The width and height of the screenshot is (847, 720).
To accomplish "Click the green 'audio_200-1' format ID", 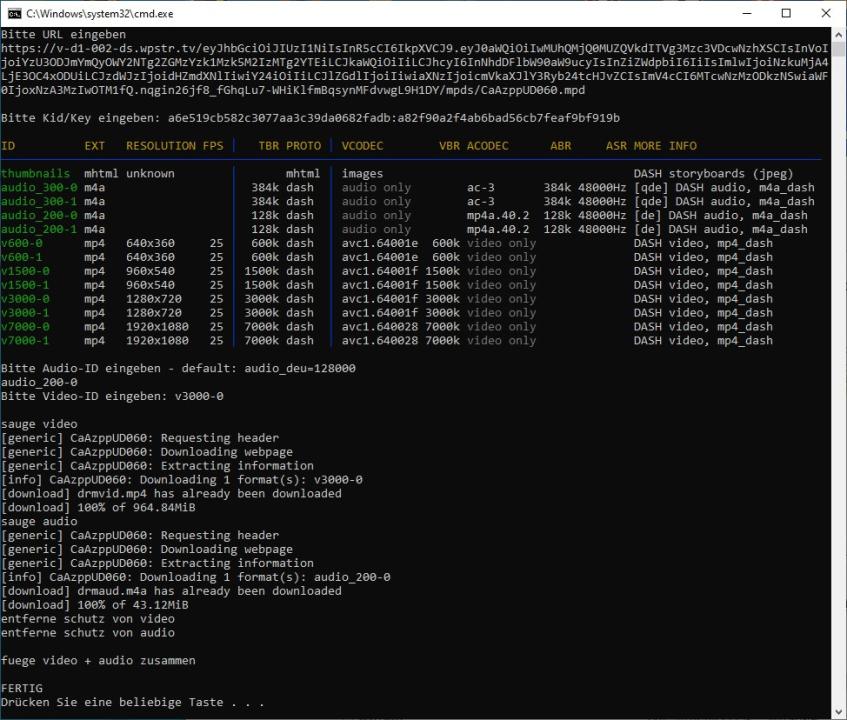I will click(39, 229).
